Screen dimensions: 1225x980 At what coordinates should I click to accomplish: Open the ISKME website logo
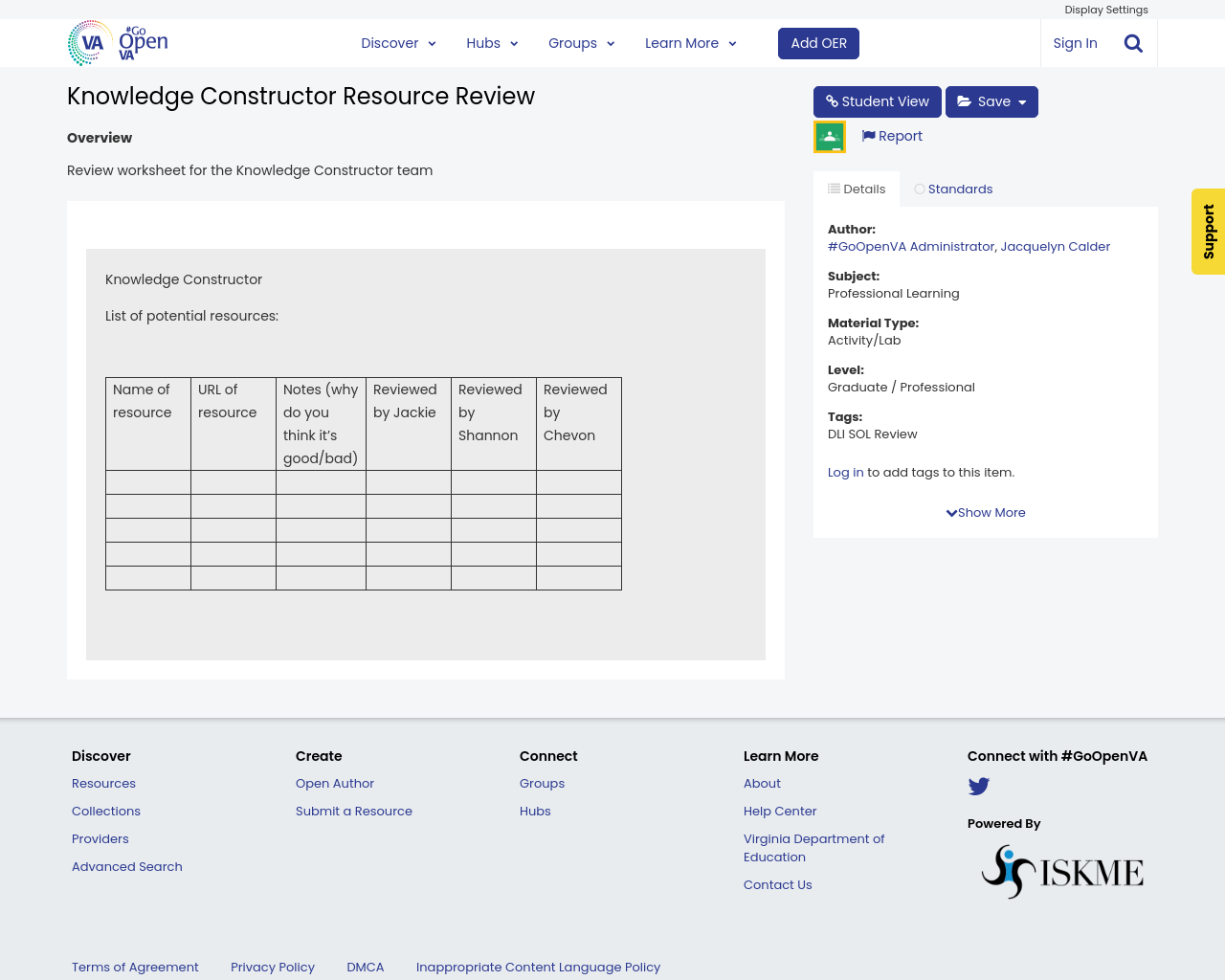click(x=1061, y=871)
